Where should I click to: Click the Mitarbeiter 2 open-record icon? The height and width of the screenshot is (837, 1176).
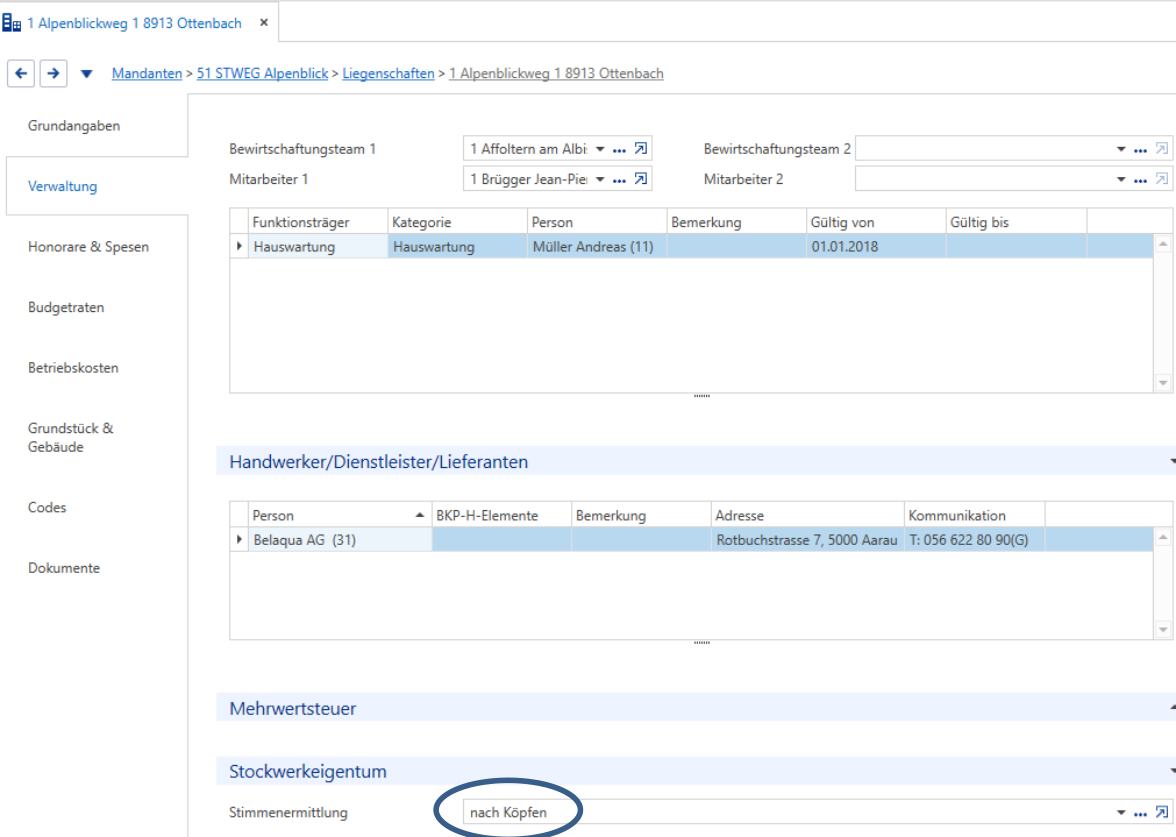[x=1162, y=178]
